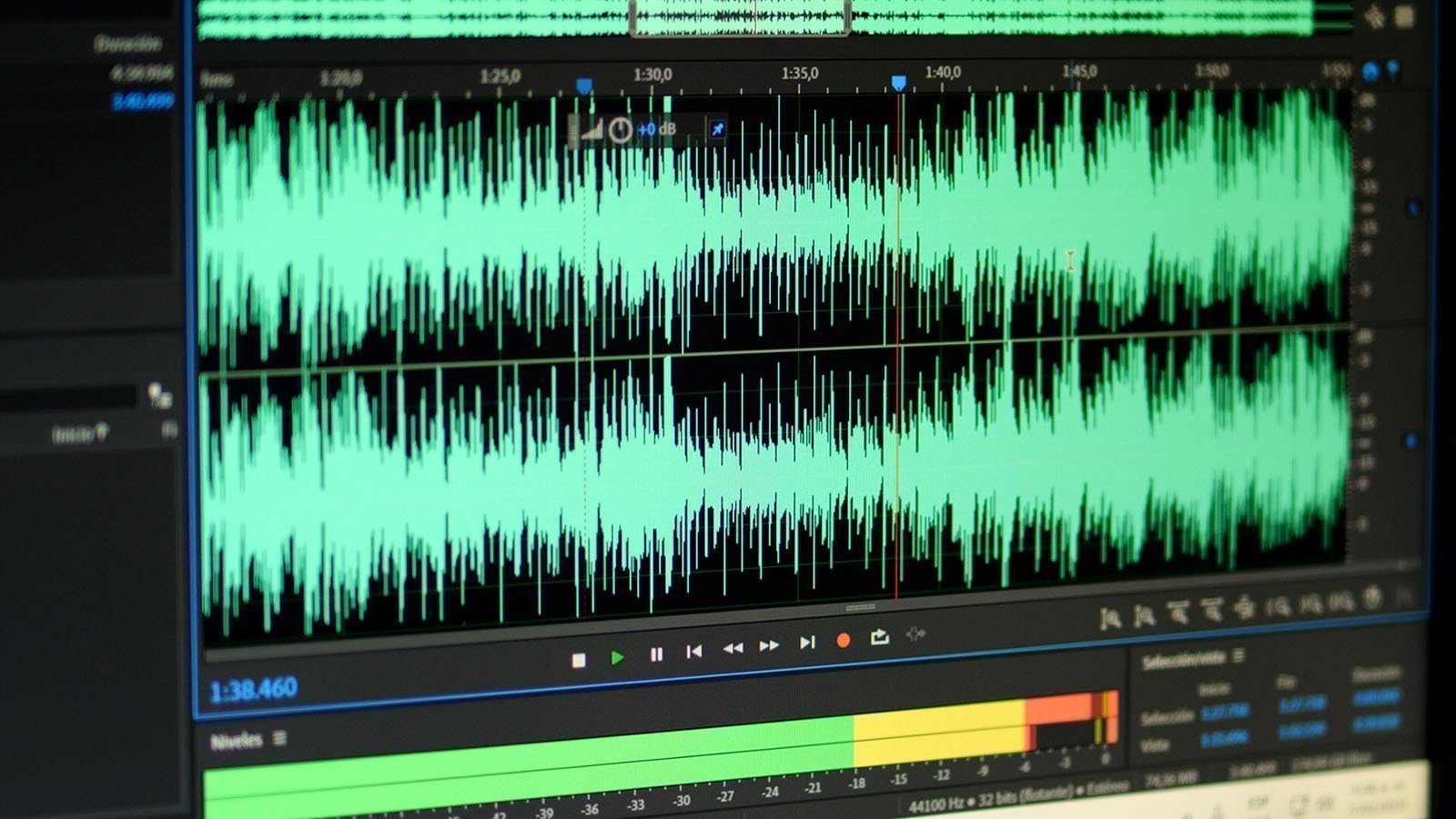Toggle loop playback icon
1456x819 pixels.
[x=879, y=637]
